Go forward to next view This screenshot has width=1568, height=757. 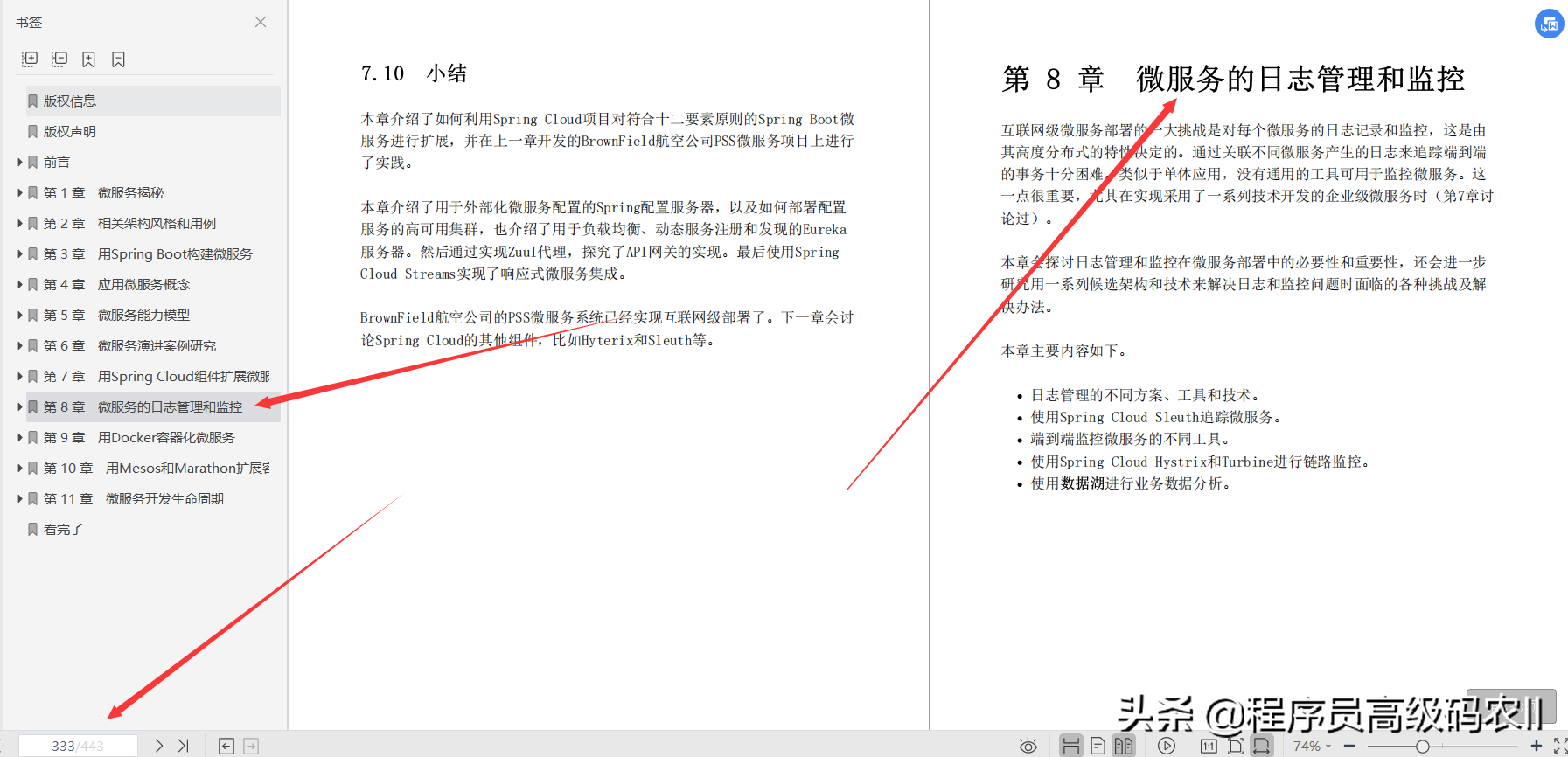coord(251,746)
